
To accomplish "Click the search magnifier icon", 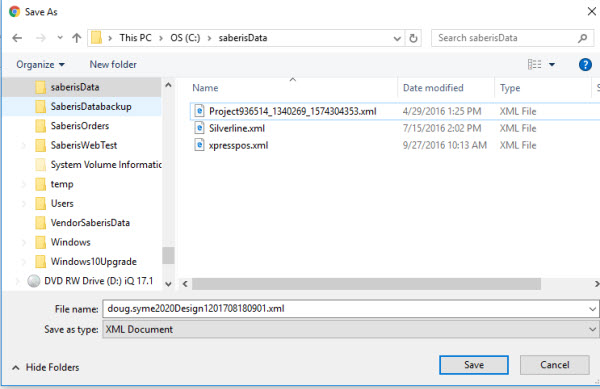I will tap(583, 38).
